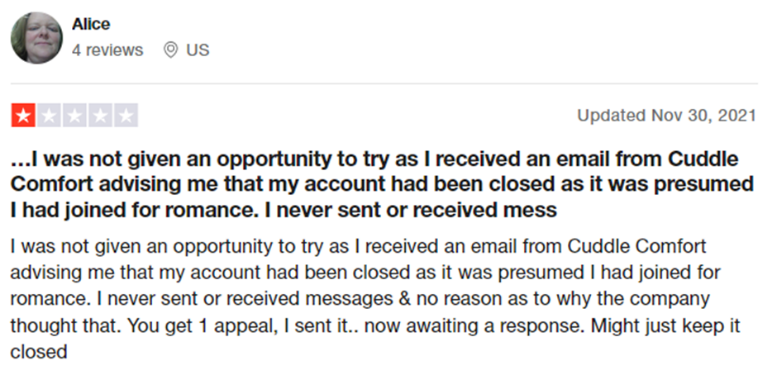Click the divider line below reviewer info
Image resolution: width=777 pixels, height=375 pixels.
(384, 84)
